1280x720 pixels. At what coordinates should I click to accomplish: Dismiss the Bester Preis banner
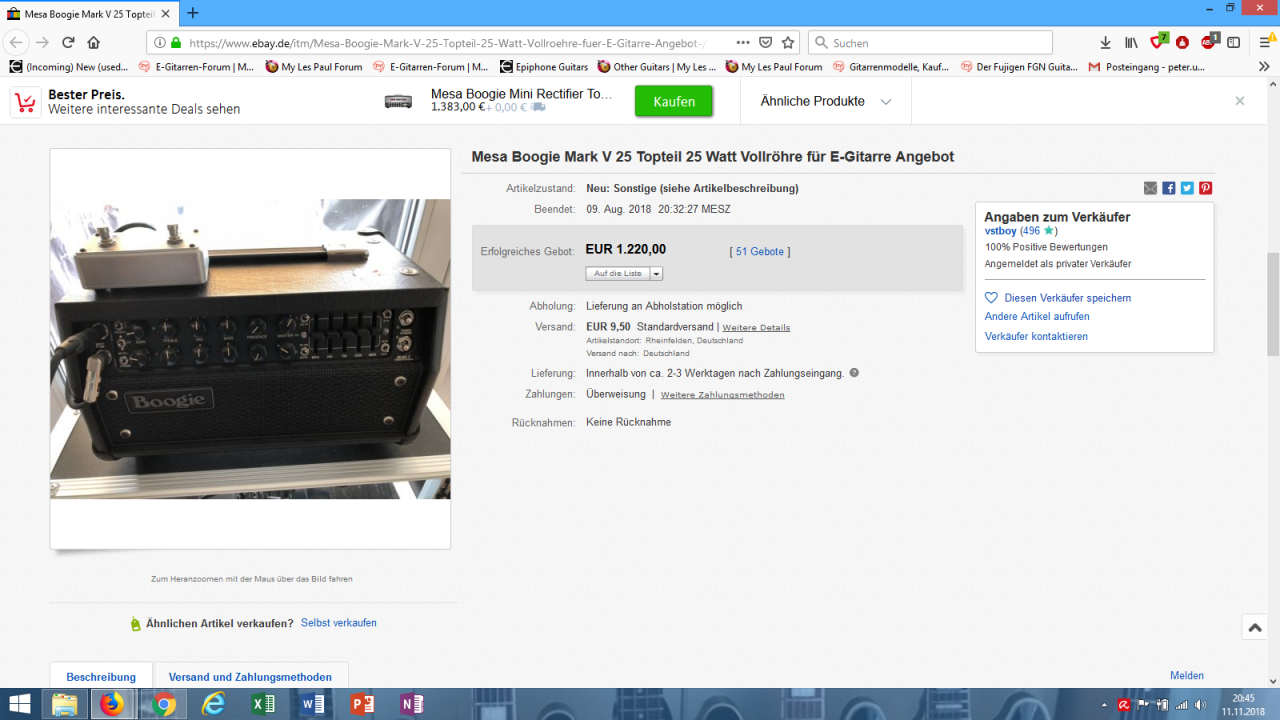[x=1240, y=101]
